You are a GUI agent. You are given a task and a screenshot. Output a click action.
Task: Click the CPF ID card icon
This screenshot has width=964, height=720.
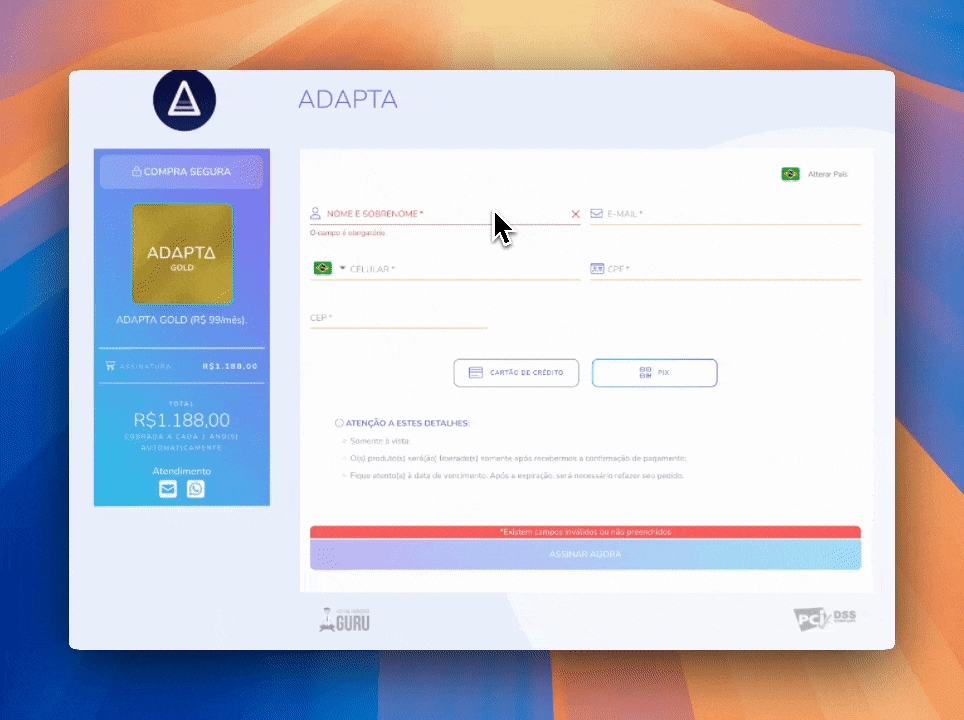597,269
